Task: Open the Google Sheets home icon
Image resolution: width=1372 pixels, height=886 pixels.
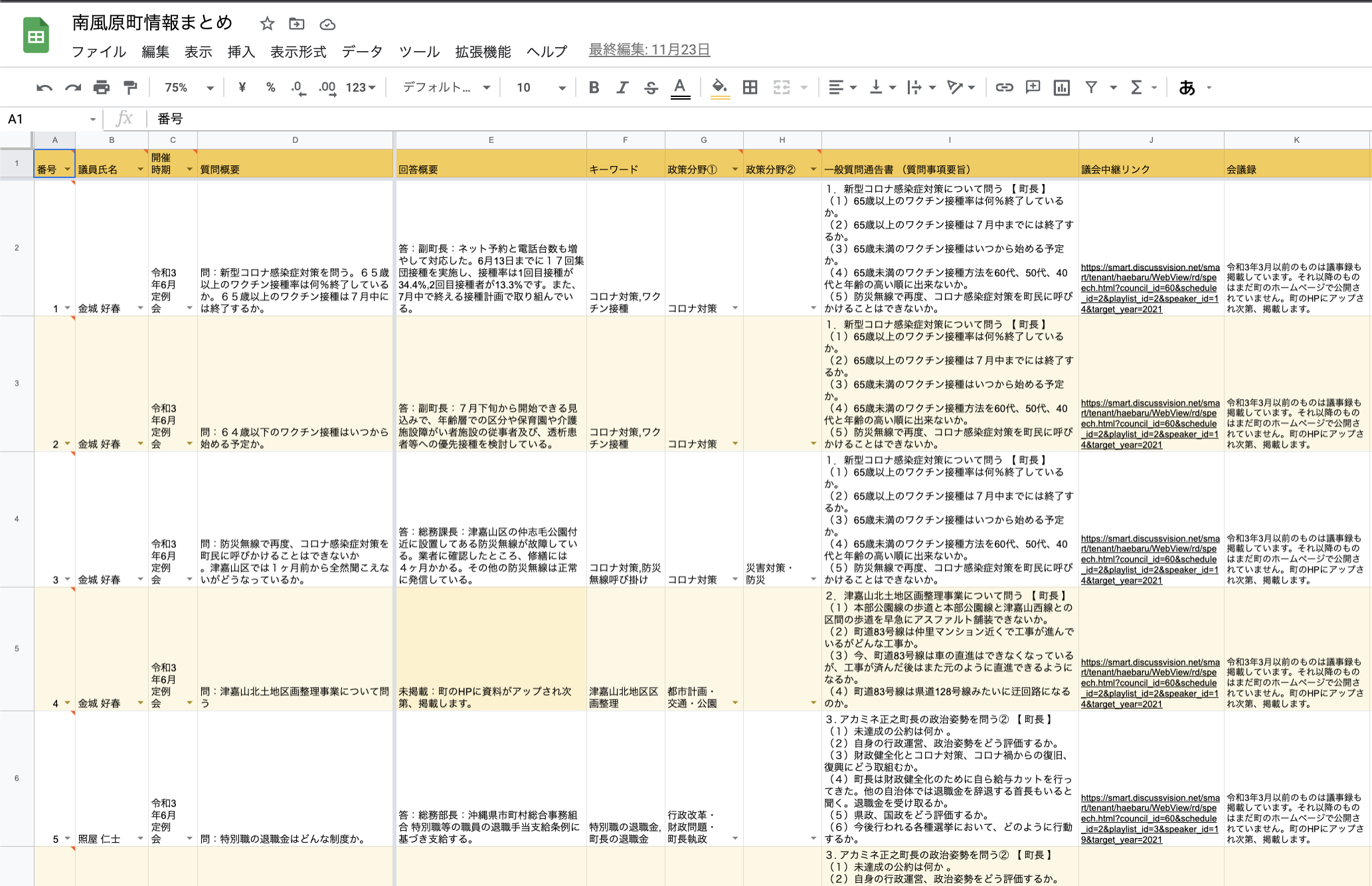Action: 37,35
